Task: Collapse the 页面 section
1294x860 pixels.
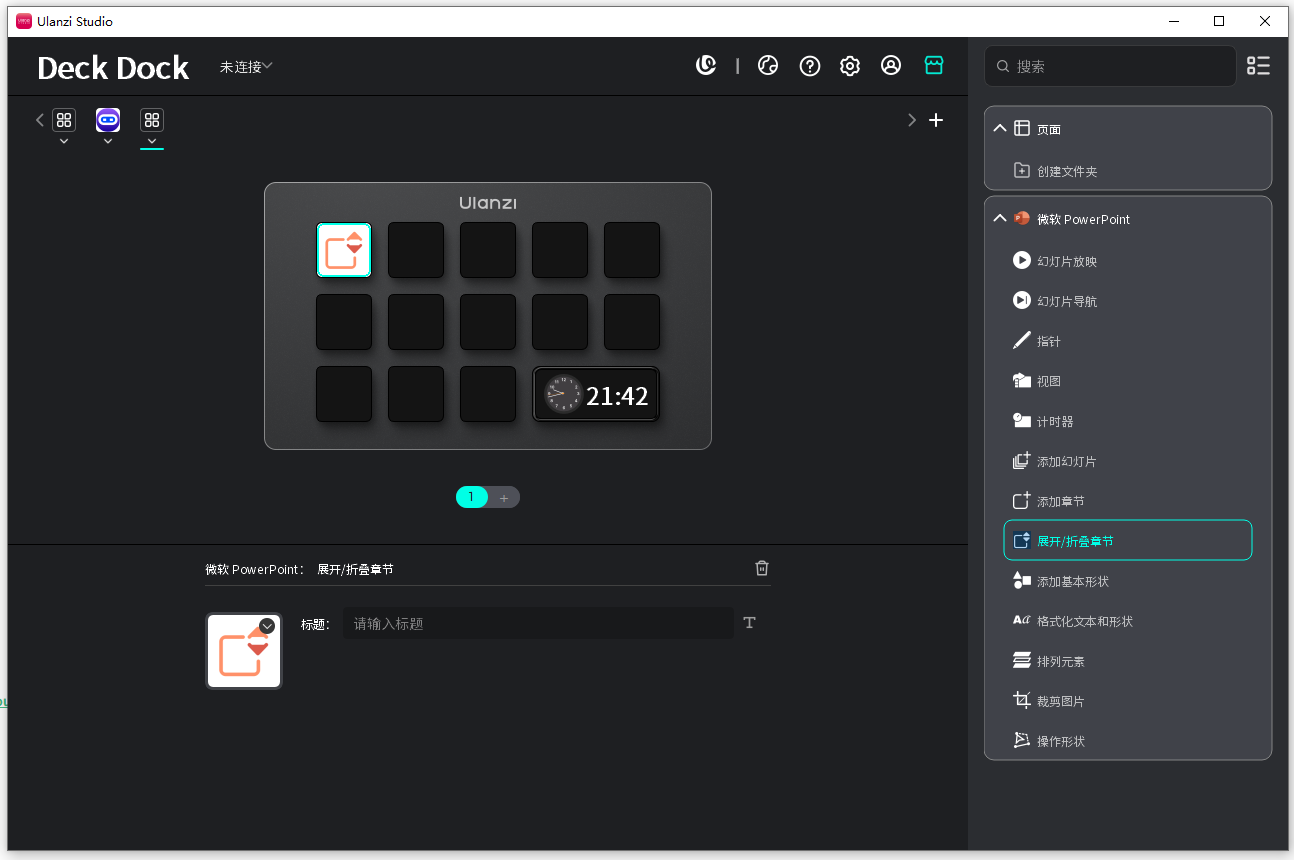Action: pyautogui.click(x=1000, y=129)
